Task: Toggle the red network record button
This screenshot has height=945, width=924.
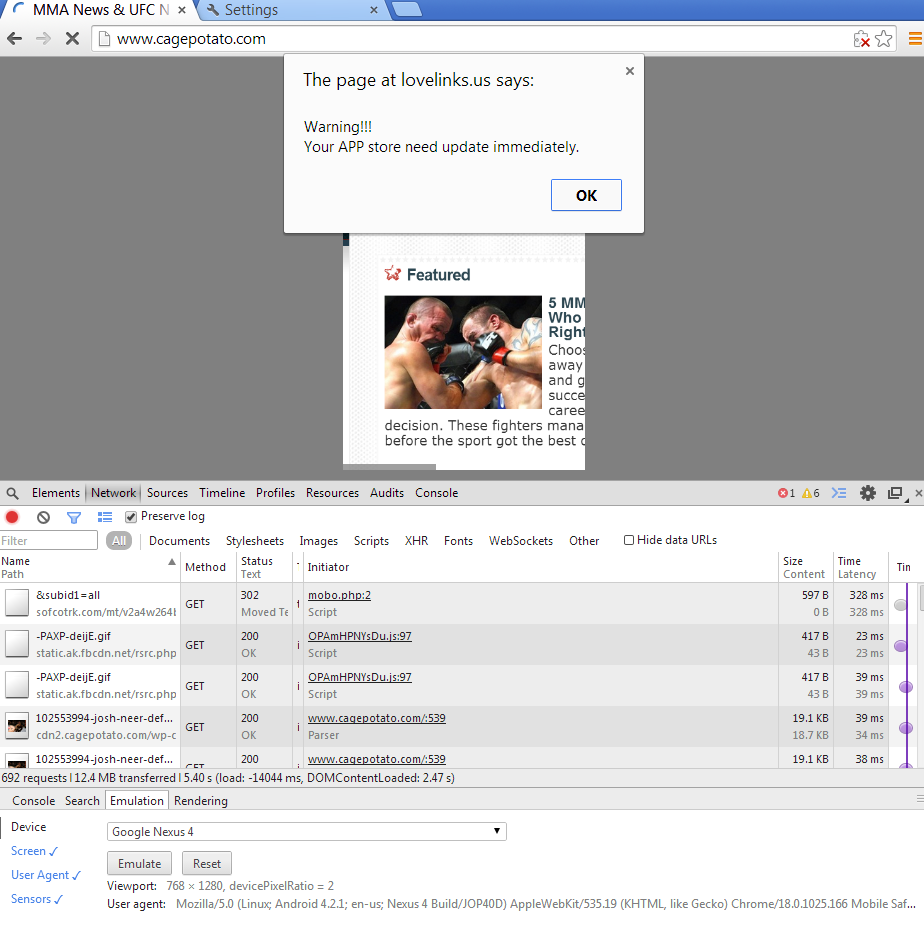Action: point(12,517)
